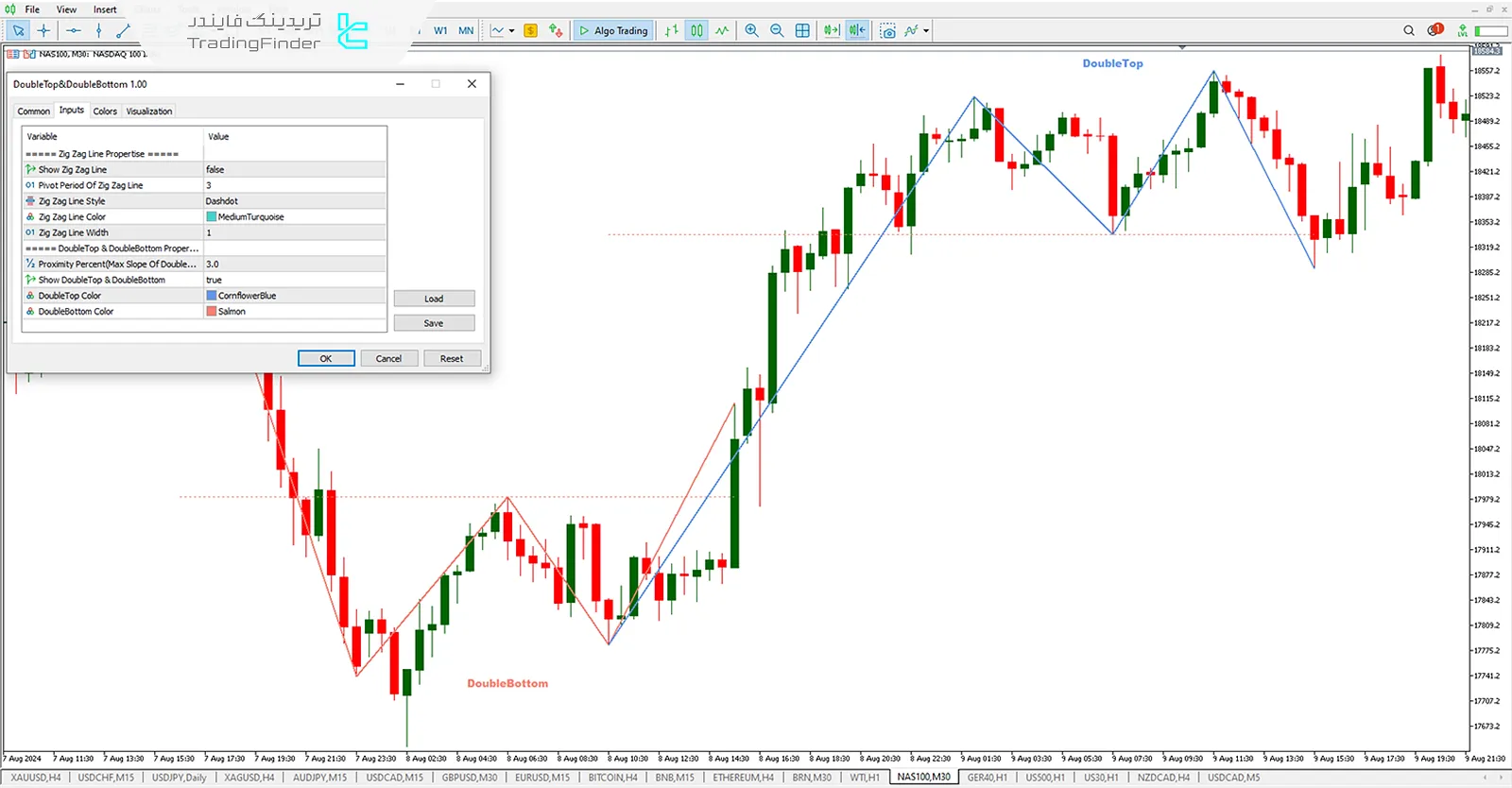Take a chart screenshot with camera icon
The width and height of the screenshot is (1512, 788).
coord(887,30)
